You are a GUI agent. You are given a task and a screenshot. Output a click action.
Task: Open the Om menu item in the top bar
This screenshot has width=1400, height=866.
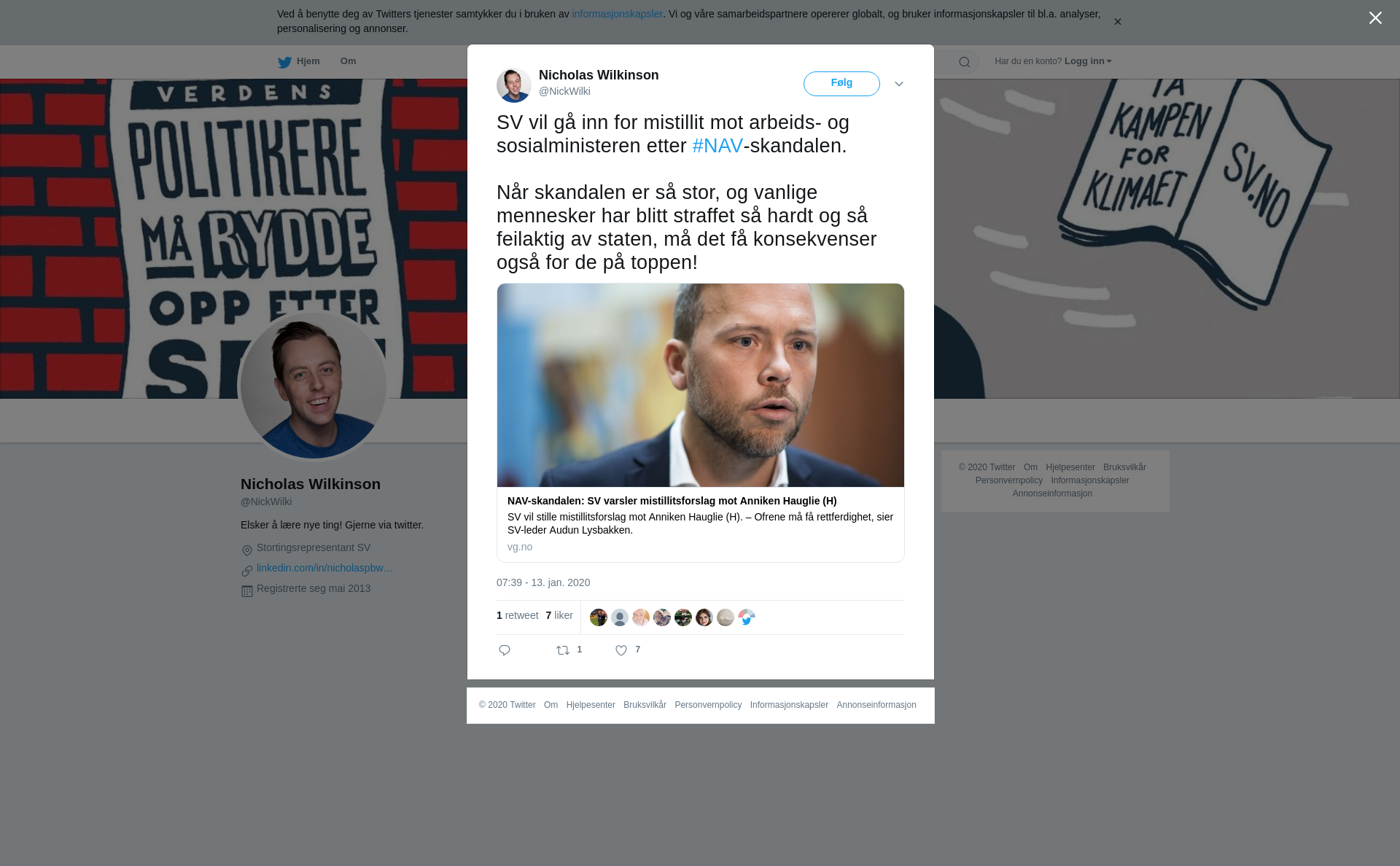click(x=348, y=61)
